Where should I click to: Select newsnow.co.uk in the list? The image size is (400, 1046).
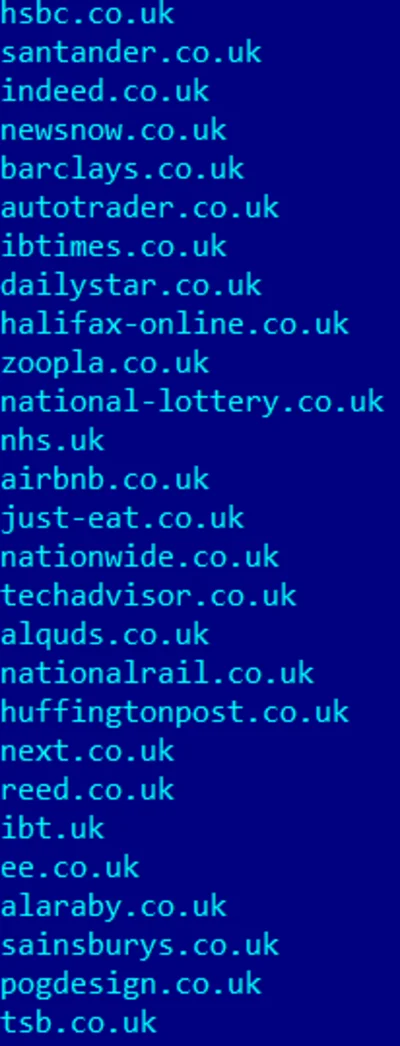[113, 130]
